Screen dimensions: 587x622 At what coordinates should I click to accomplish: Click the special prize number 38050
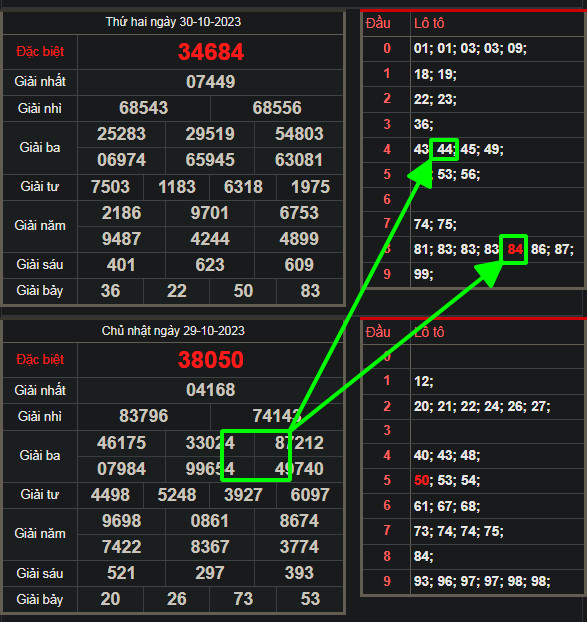[x=211, y=360]
